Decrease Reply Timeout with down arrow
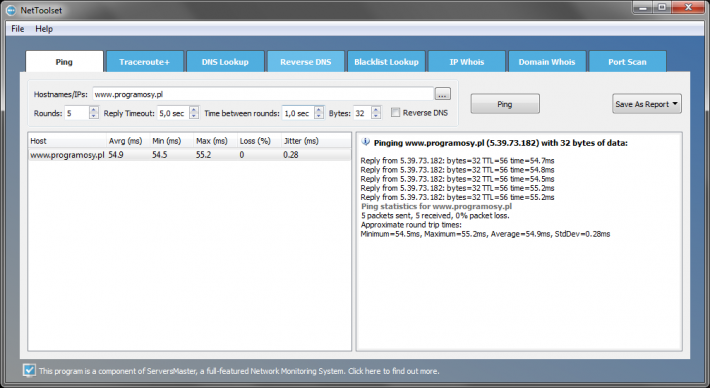Image resolution: width=710 pixels, height=388 pixels. pyautogui.click(x=194, y=116)
